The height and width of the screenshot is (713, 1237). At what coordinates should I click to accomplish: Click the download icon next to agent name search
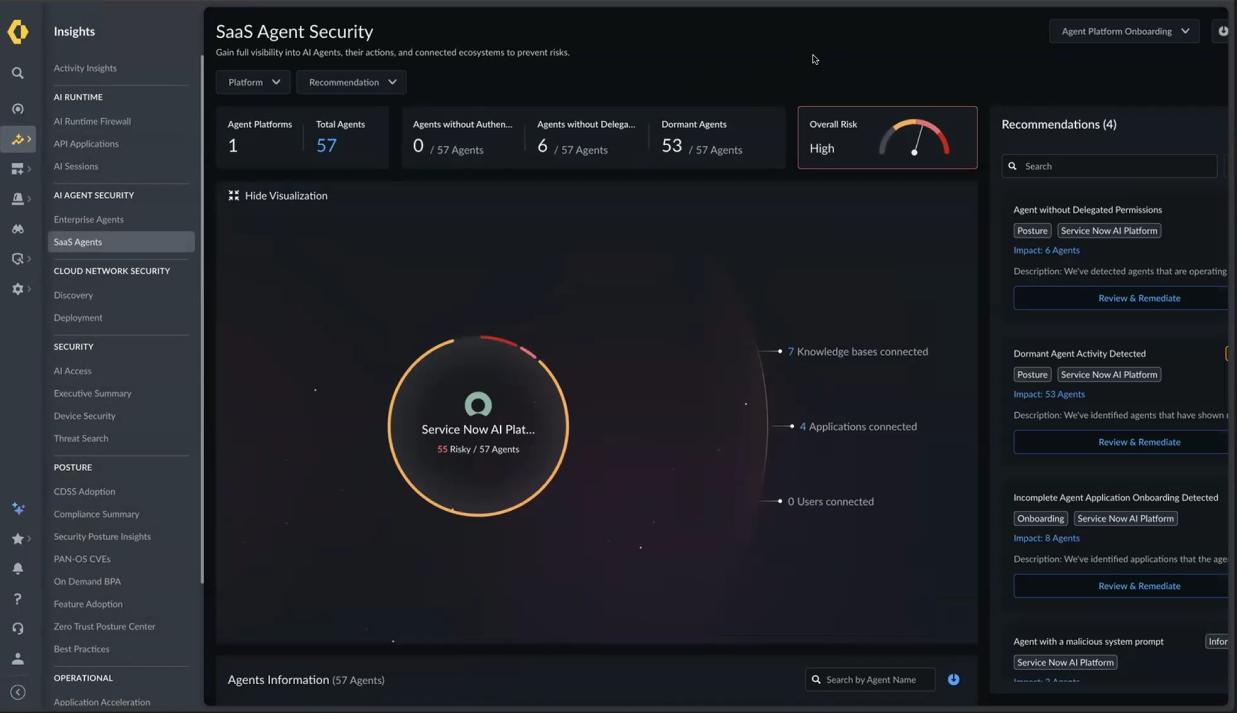954,680
